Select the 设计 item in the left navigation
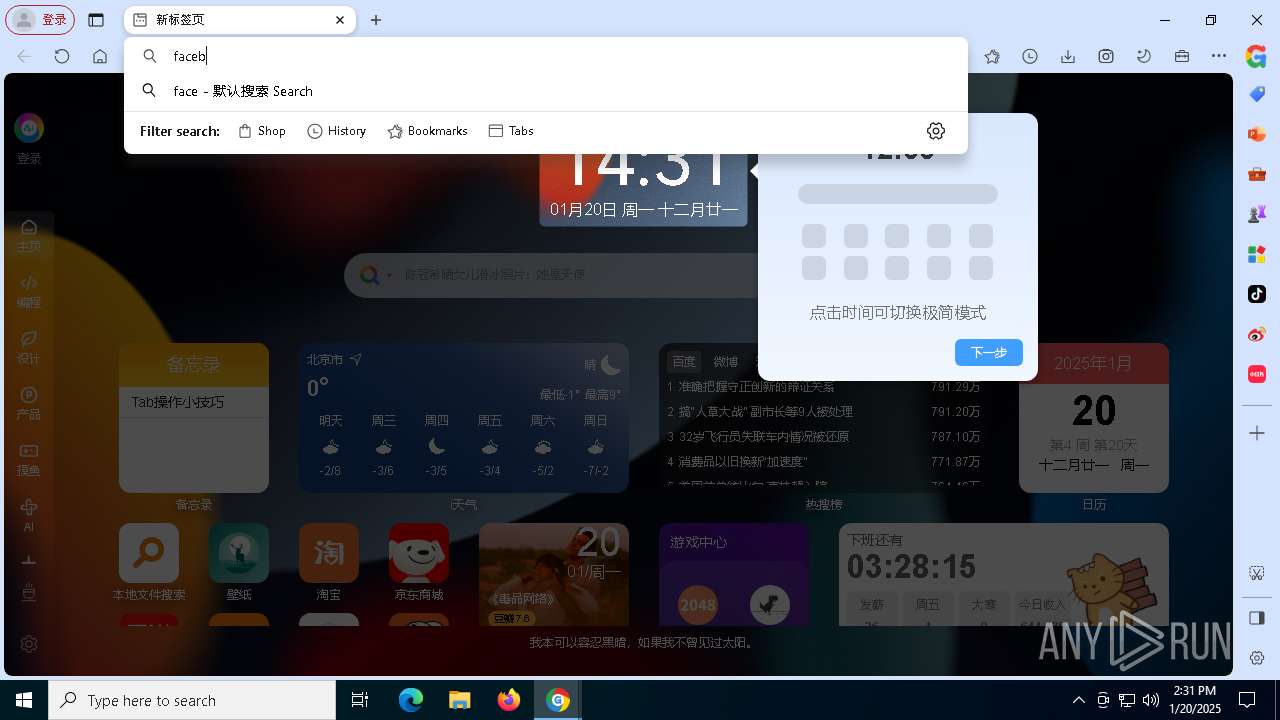The image size is (1280, 720). coord(29,348)
